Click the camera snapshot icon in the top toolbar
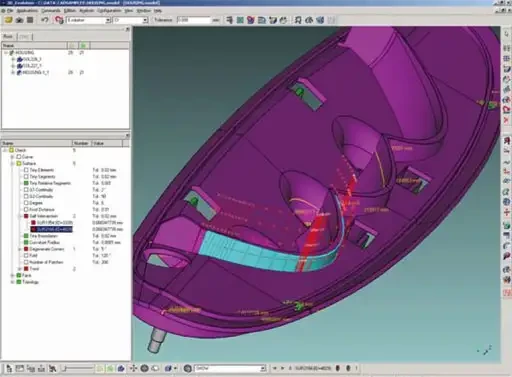Screen dimensions: 512x377 tap(20, 20)
